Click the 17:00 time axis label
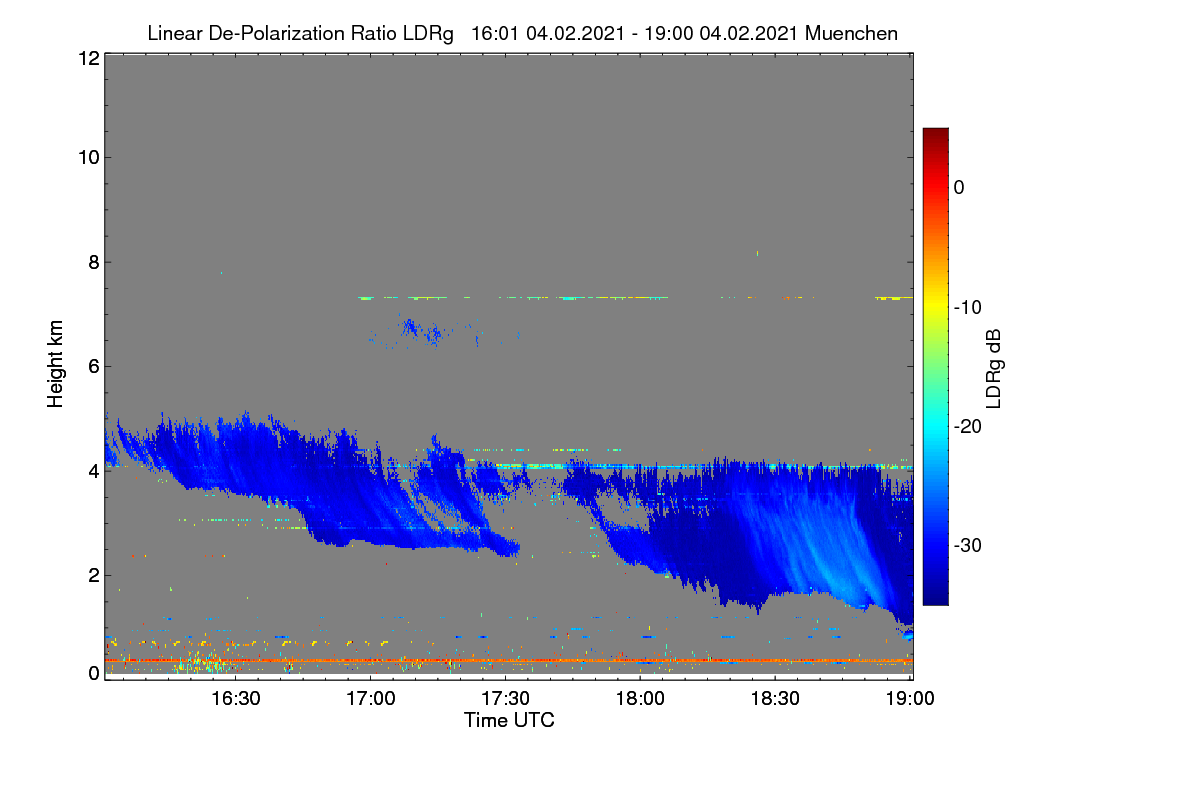Screen dimensions: 1200x800 (370, 698)
